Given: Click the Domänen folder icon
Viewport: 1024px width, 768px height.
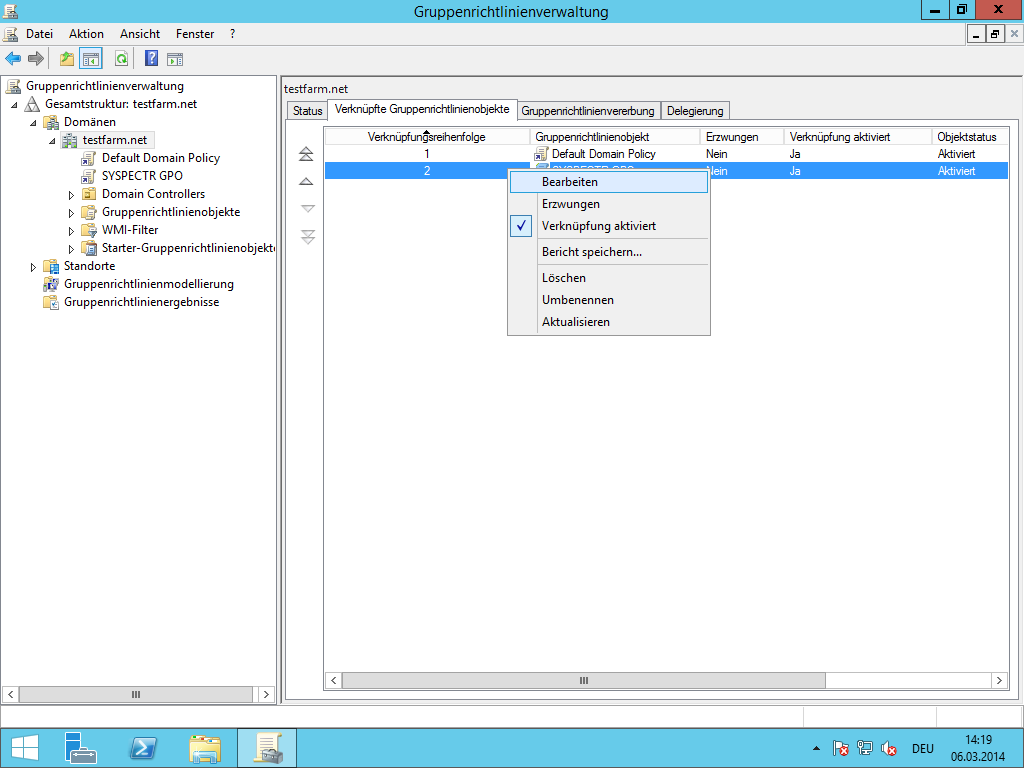Looking at the screenshot, I should 51,122.
